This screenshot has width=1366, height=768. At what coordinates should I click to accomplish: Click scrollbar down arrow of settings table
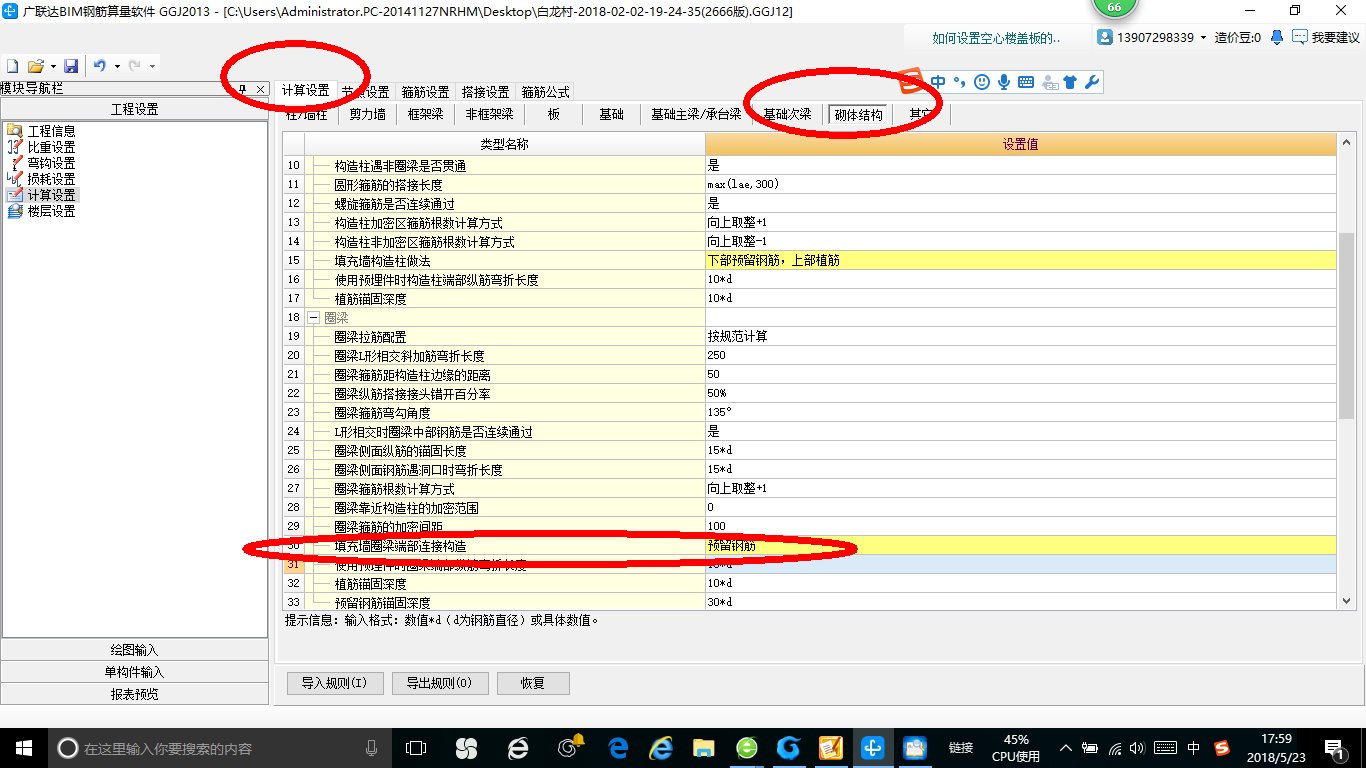pyautogui.click(x=1347, y=601)
